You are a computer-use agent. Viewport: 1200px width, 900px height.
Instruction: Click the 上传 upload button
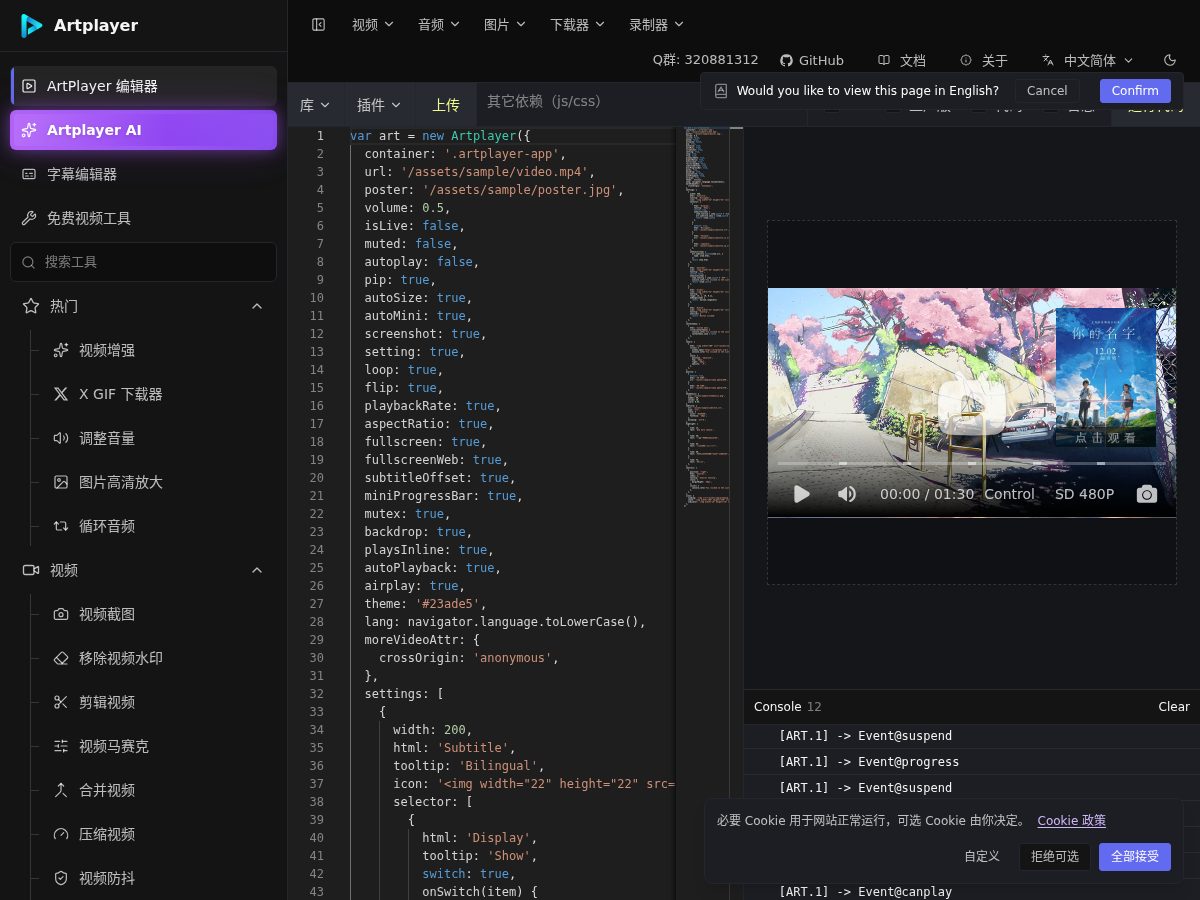(x=446, y=105)
